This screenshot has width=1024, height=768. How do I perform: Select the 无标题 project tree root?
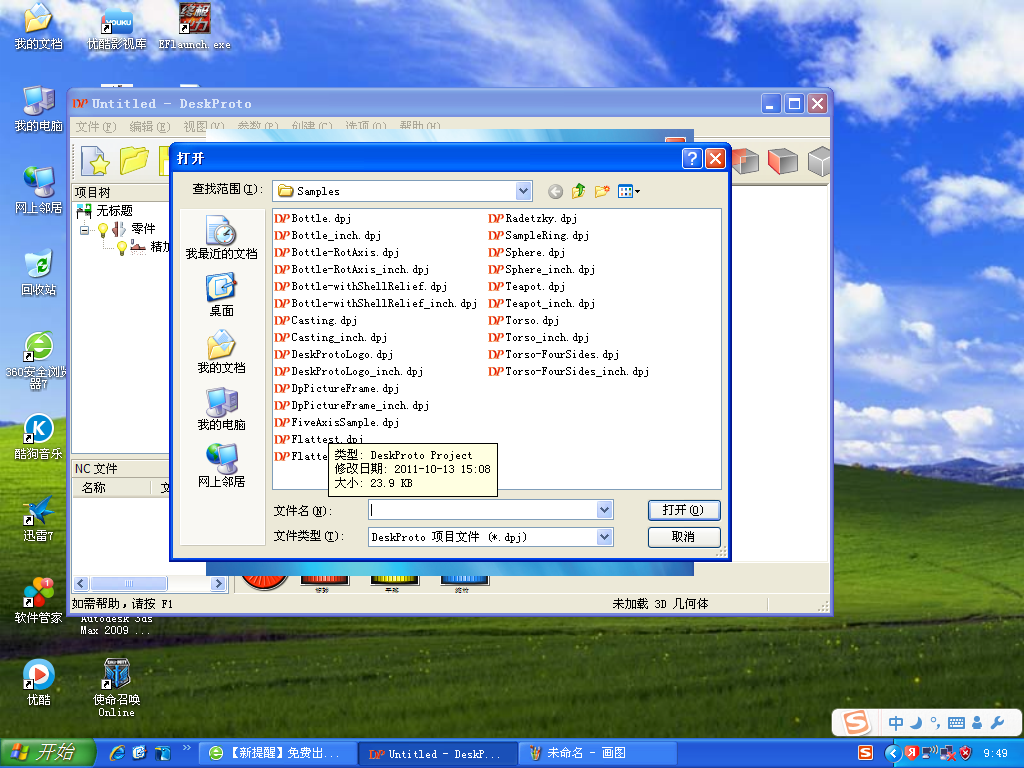pyautogui.click(x=104, y=210)
